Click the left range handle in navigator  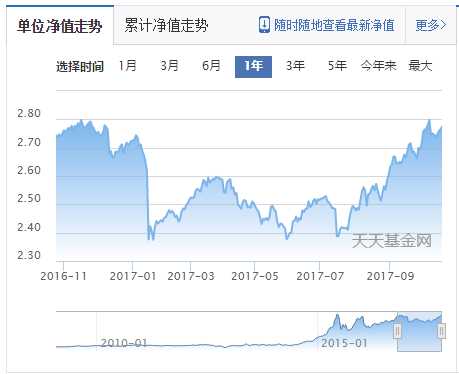pyautogui.click(x=397, y=331)
